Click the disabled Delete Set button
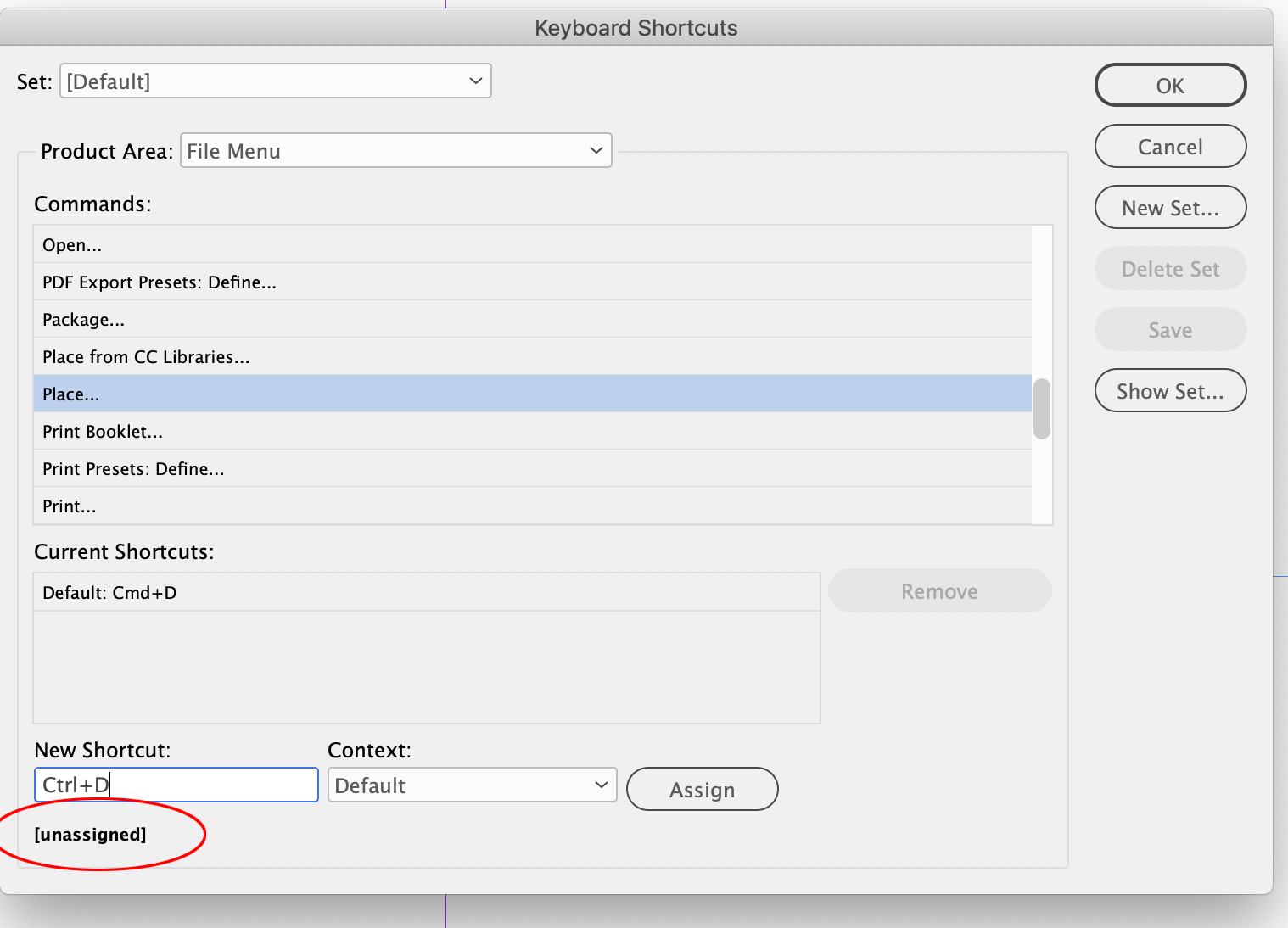Image resolution: width=1288 pixels, height=928 pixels. 1170,268
